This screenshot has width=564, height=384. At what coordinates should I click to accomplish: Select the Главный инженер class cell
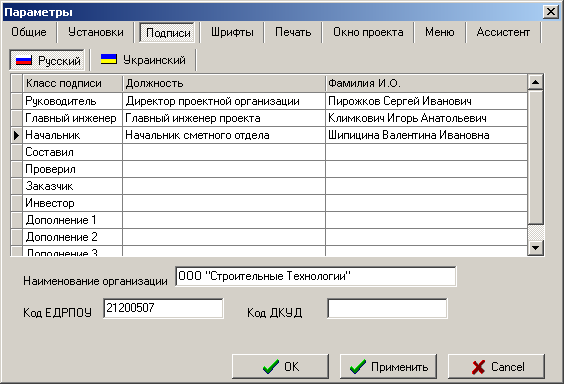tap(73, 118)
